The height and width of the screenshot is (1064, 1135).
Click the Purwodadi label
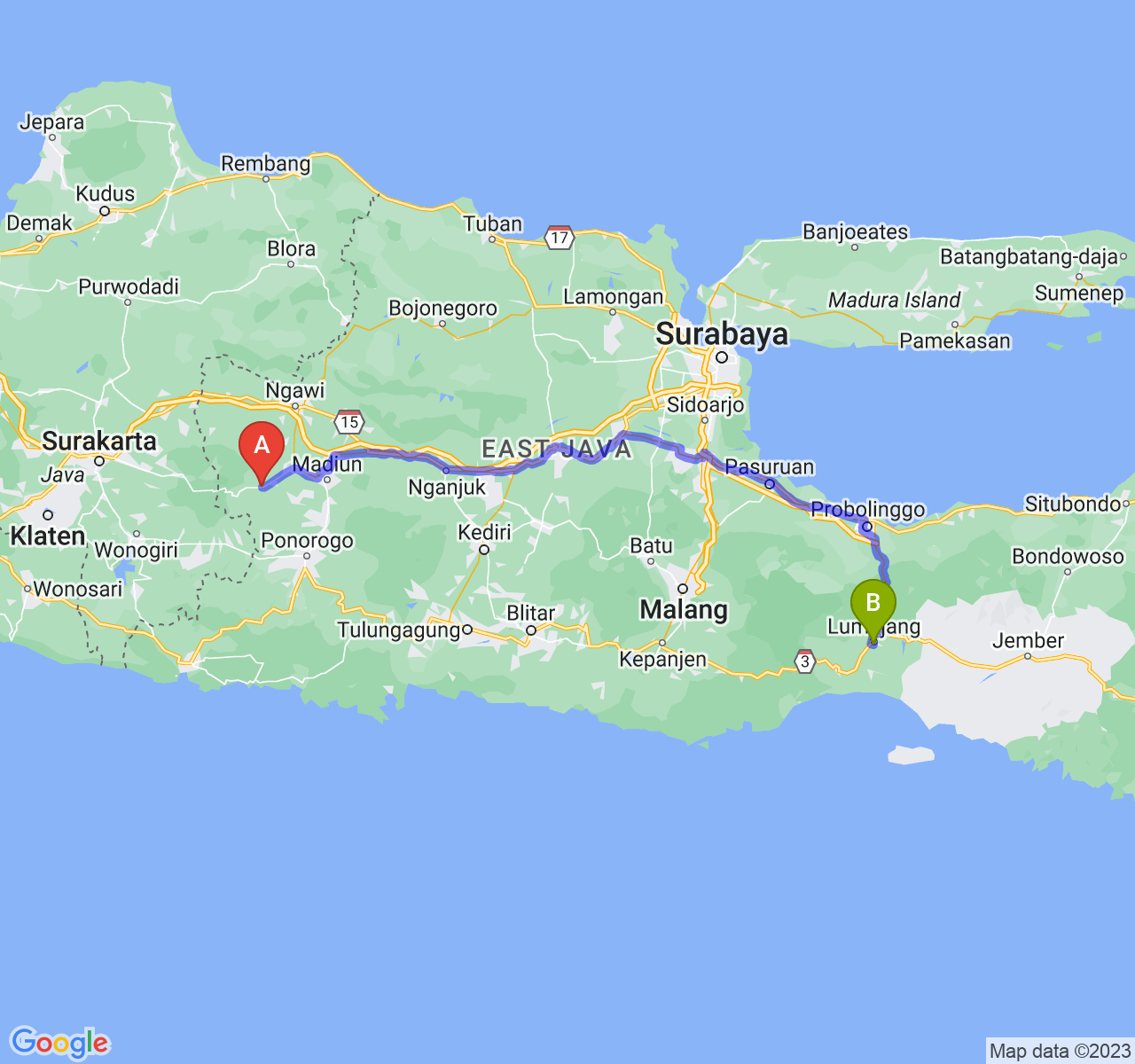(129, 286)
